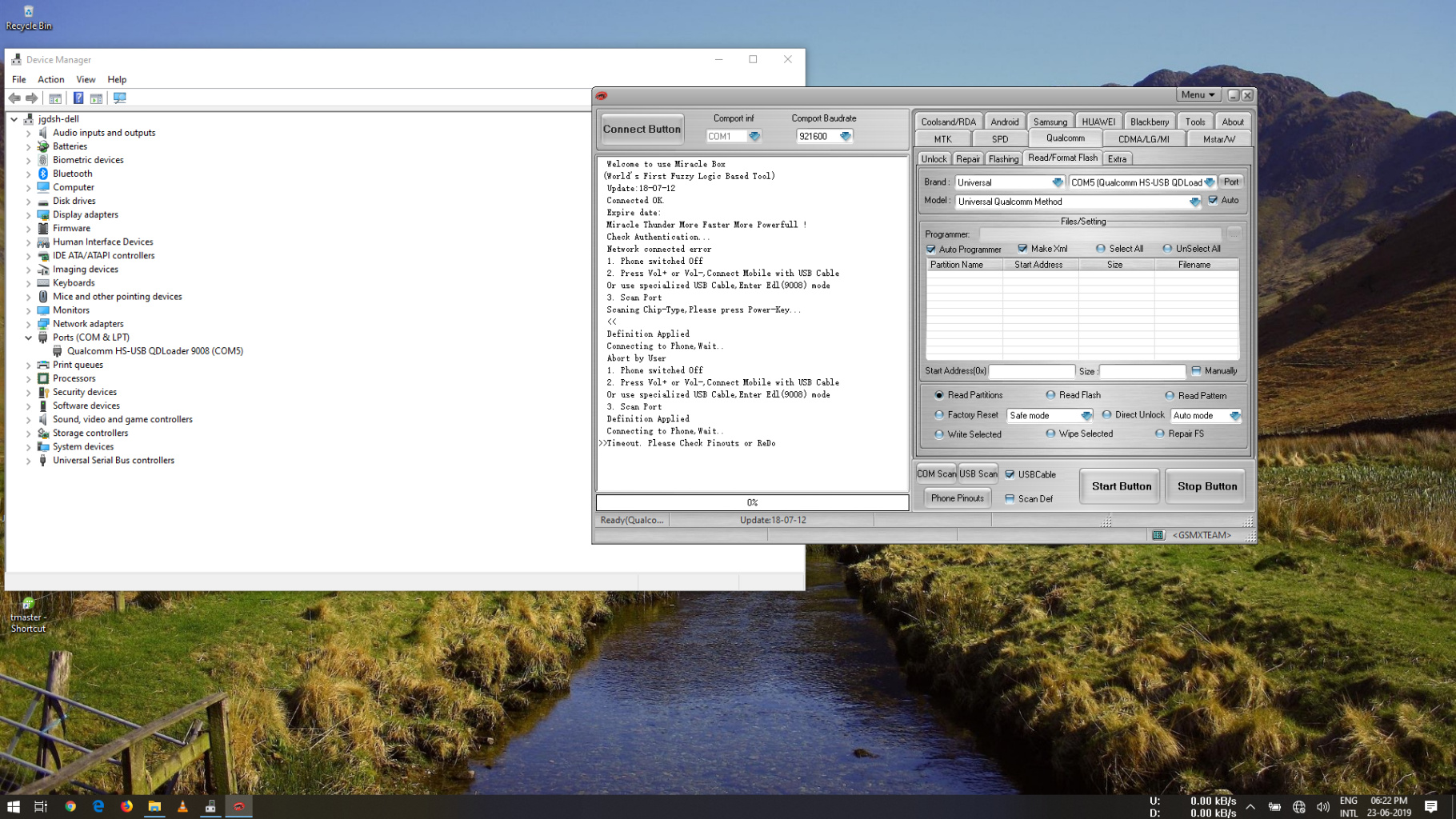The width and height of the screenshot is (1456, 819).
Task: Toggle the Auto Programmer checkbox
Action: (x=931, y=250)
